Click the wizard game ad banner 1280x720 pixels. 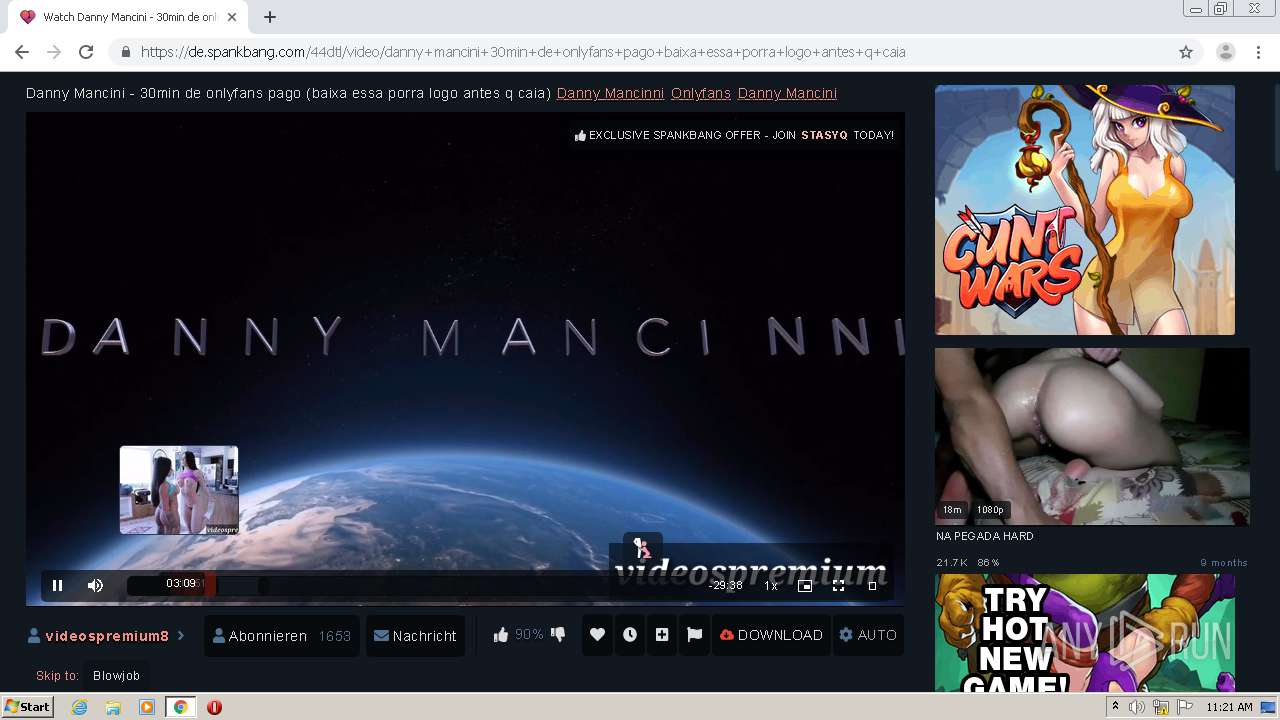(x=1085, y=210)
